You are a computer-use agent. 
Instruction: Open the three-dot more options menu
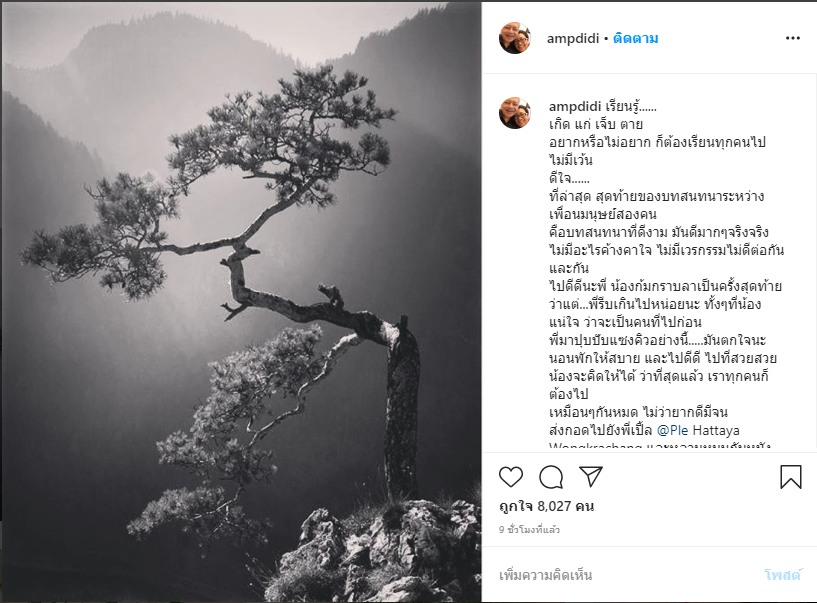coord(793,38)
